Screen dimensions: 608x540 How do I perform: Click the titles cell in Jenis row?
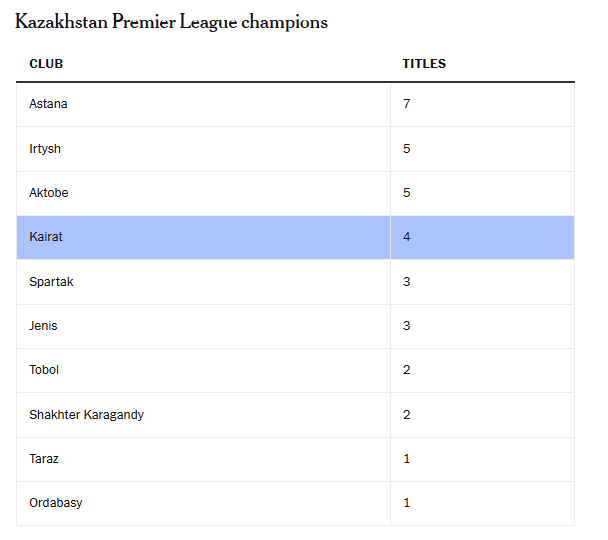(x=407, y=326)
